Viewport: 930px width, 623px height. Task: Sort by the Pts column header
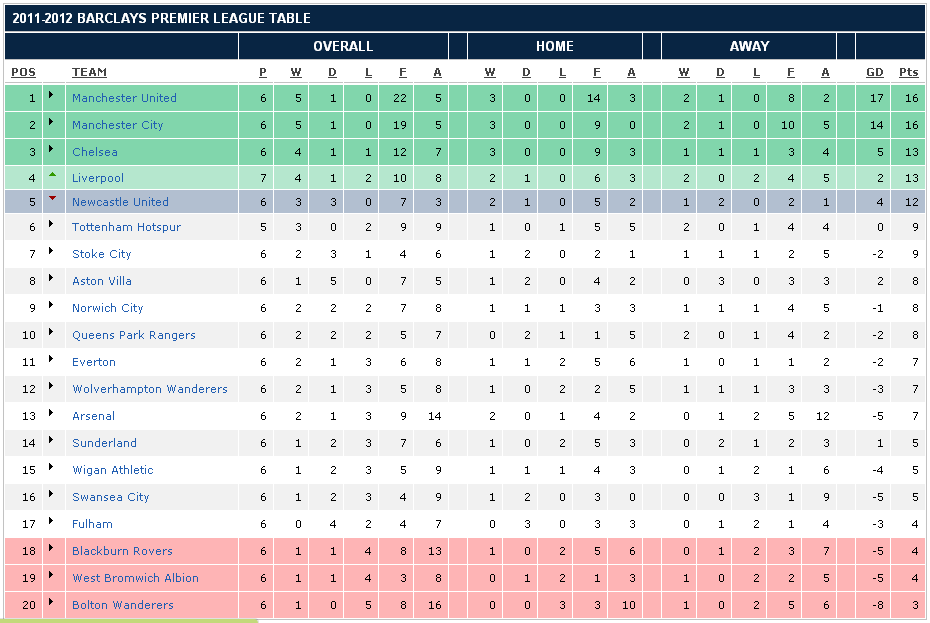908,72
